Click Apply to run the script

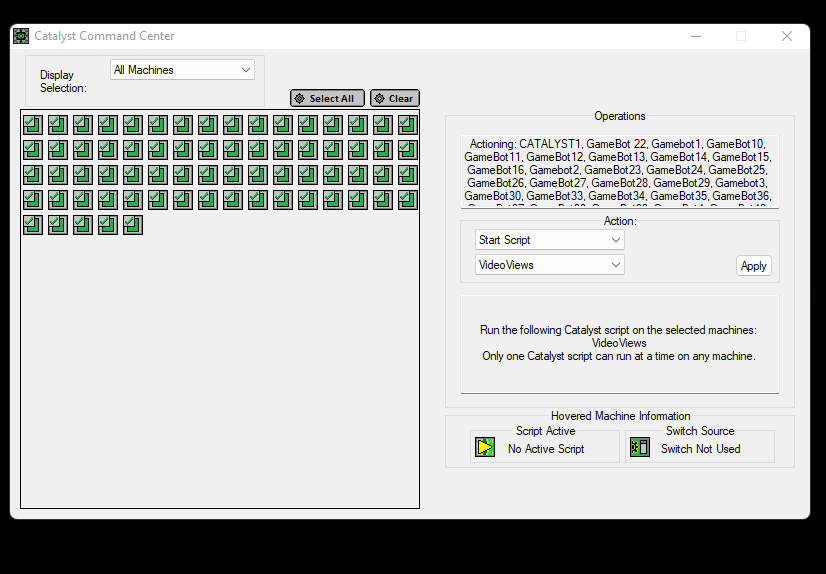pos(753,266)
